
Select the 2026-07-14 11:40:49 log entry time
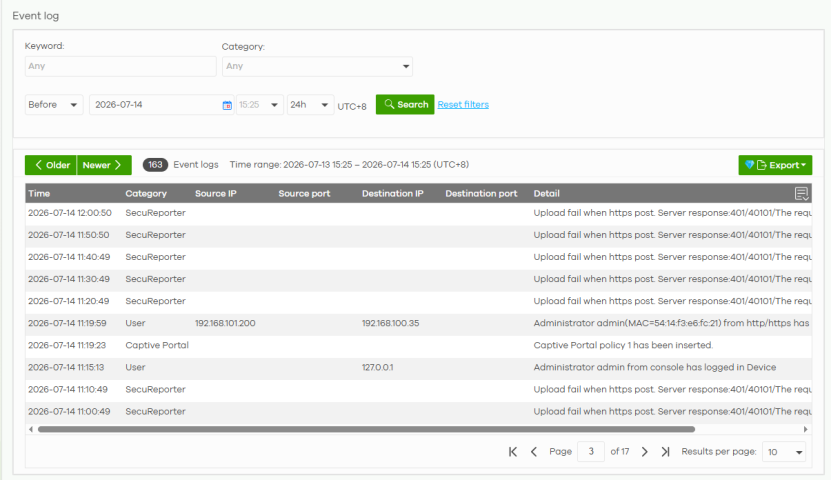point(69,257)
